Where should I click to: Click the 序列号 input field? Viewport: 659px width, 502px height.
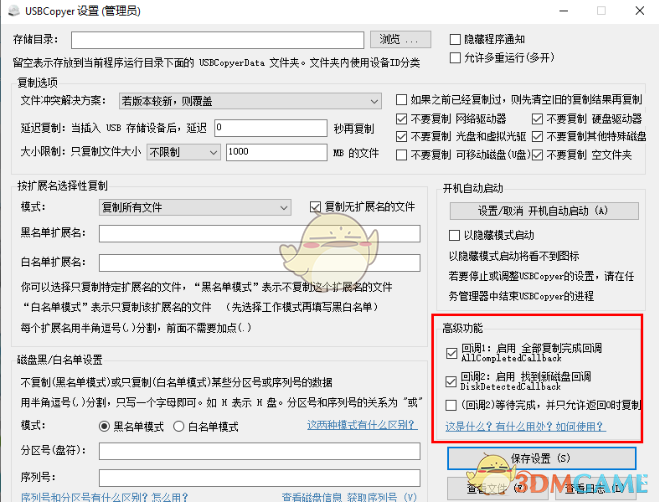tap(259, 478)
